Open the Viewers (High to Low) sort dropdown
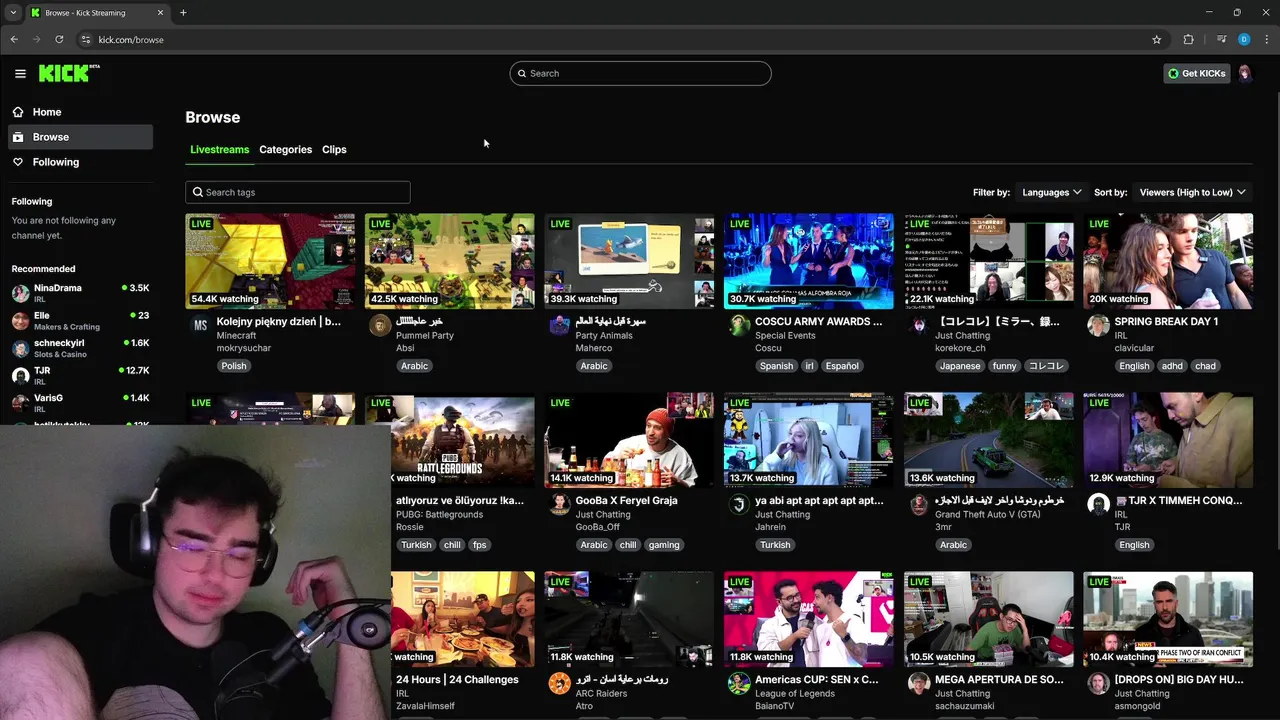This screenshot has width=1280, height=720. (x=1192, y=192)
